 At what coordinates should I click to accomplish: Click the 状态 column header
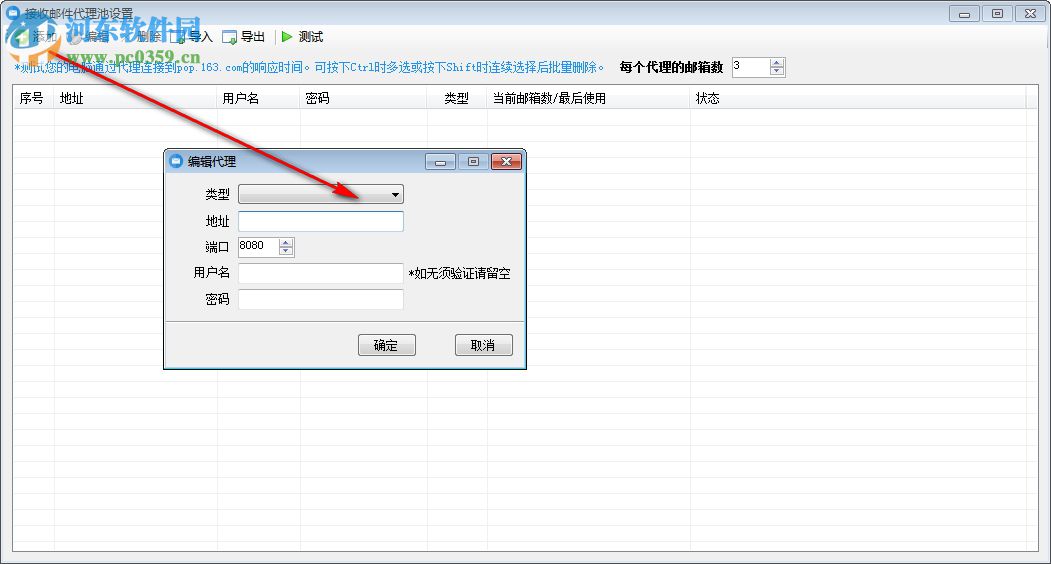click(858, 99)
